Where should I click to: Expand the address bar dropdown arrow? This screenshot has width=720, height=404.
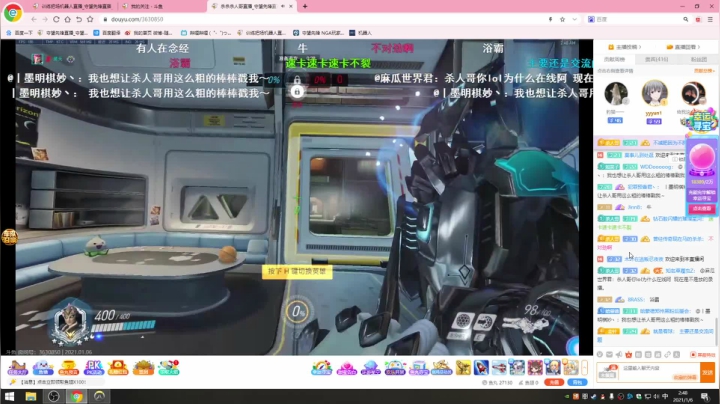574,19
